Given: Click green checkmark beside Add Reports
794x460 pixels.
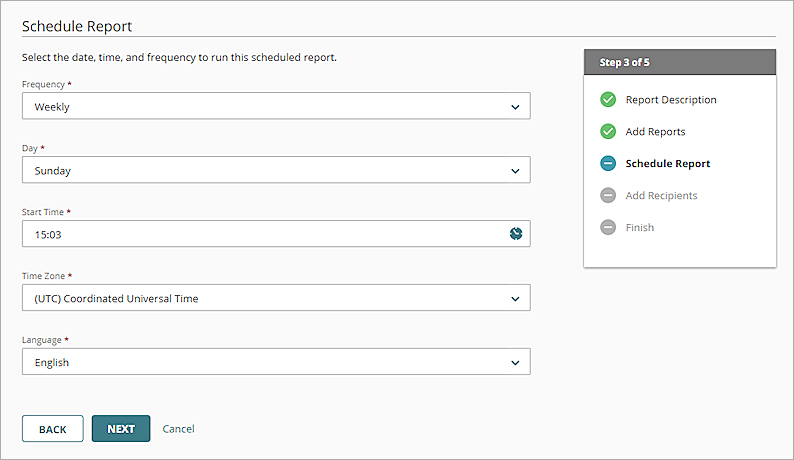Looking at the screenshot, I should coord(608,132).
